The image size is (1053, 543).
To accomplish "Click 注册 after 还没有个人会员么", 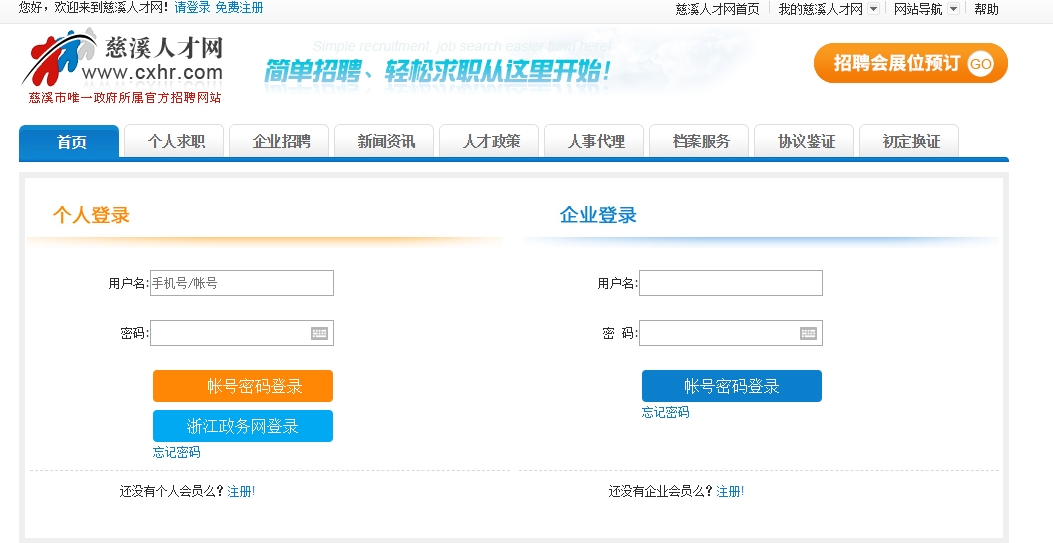I will (x=241, y=491).
